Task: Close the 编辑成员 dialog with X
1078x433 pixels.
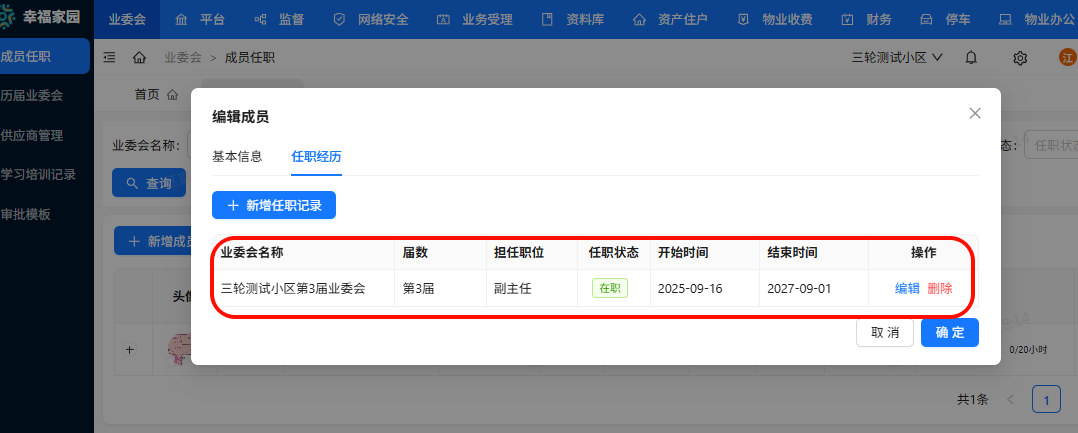Action: pos(975,113)
